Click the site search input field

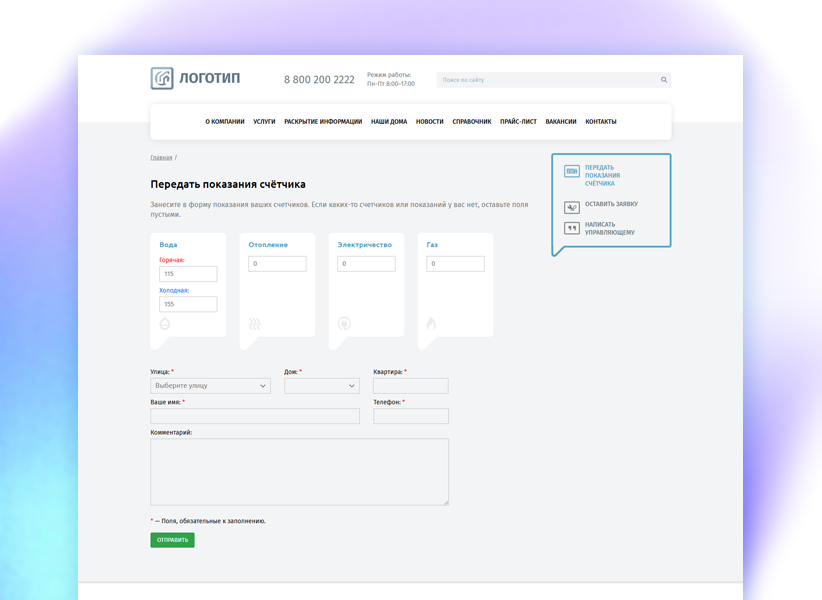point(547,80)
